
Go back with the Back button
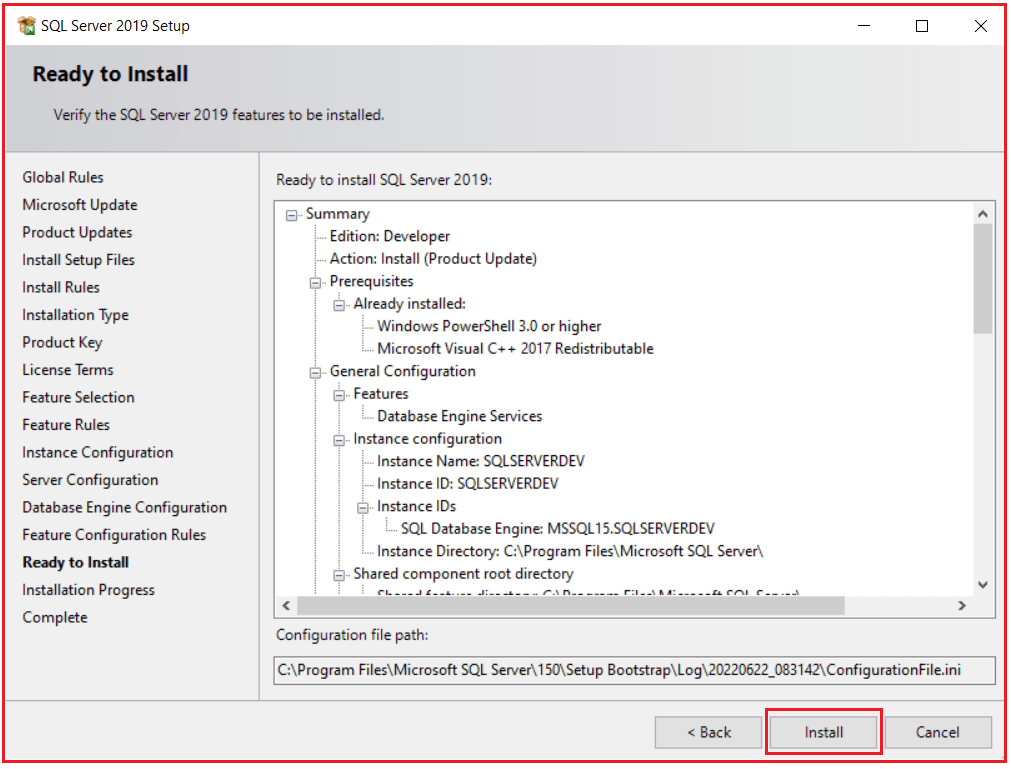(x=708, y=732)
